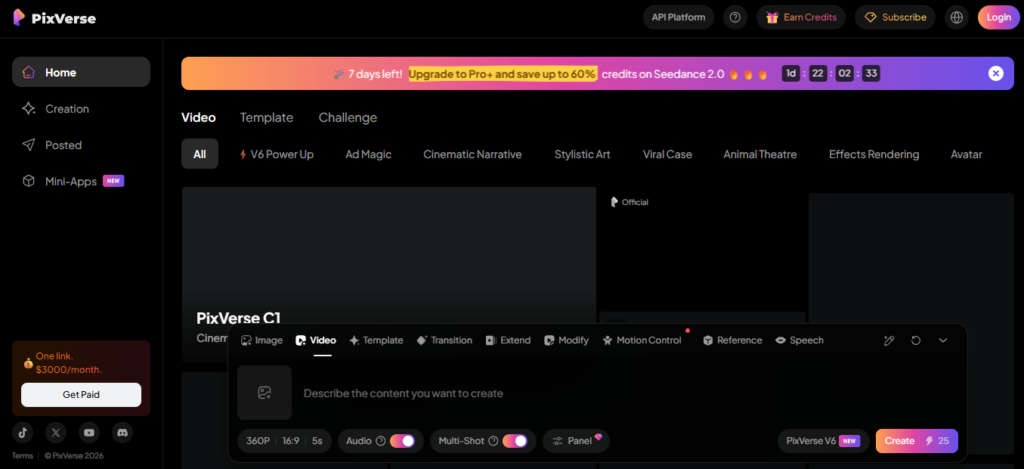
Task: Reset the creation panel with the undo icon
Action: pyautogui.click(x=916, y=340)
